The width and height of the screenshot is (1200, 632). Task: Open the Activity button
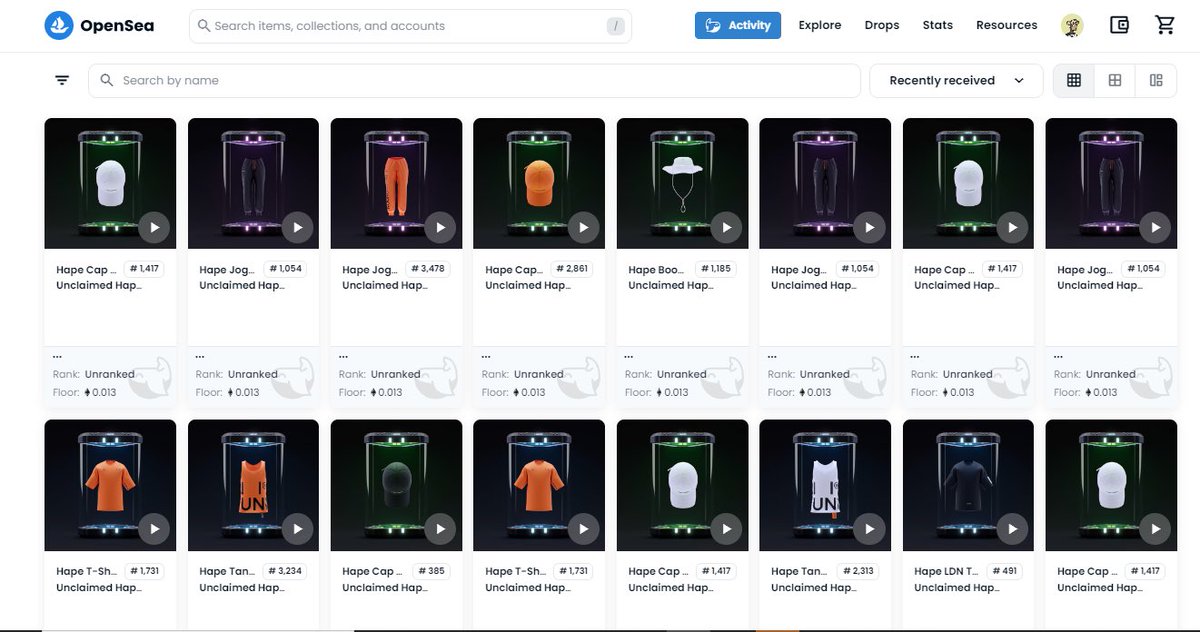click(738, 26)
